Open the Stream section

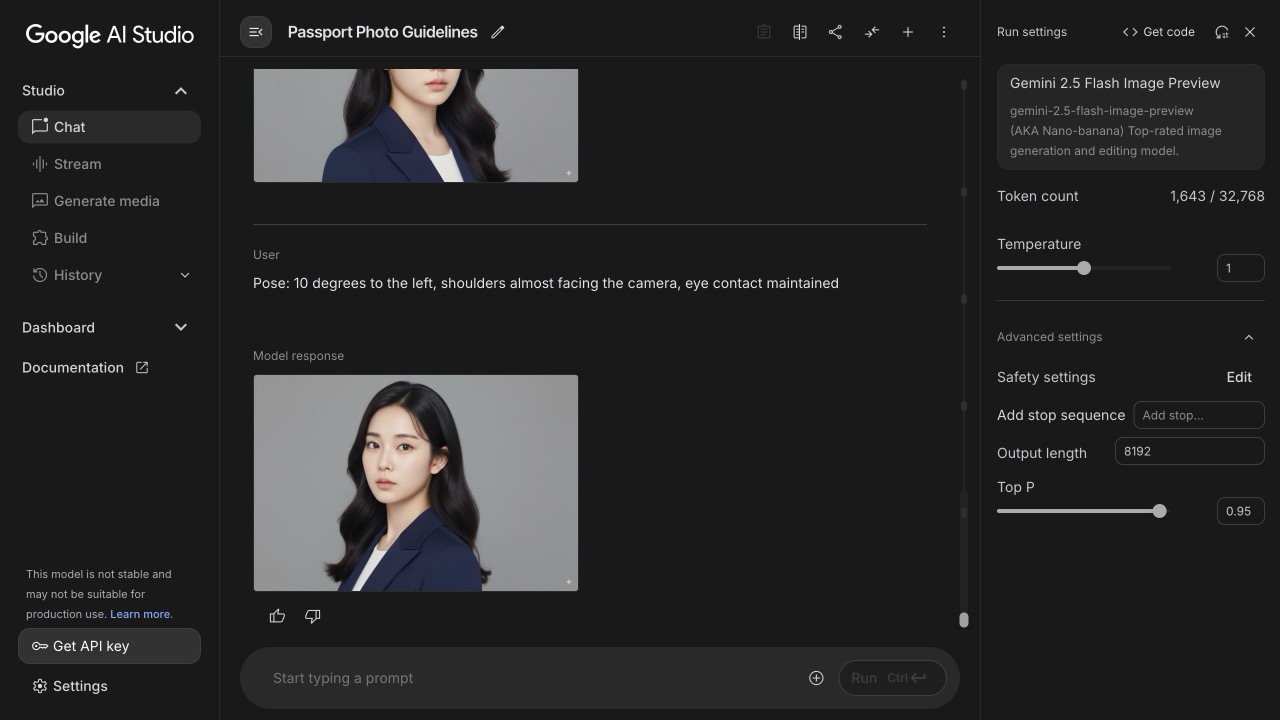tap(109, 164)
